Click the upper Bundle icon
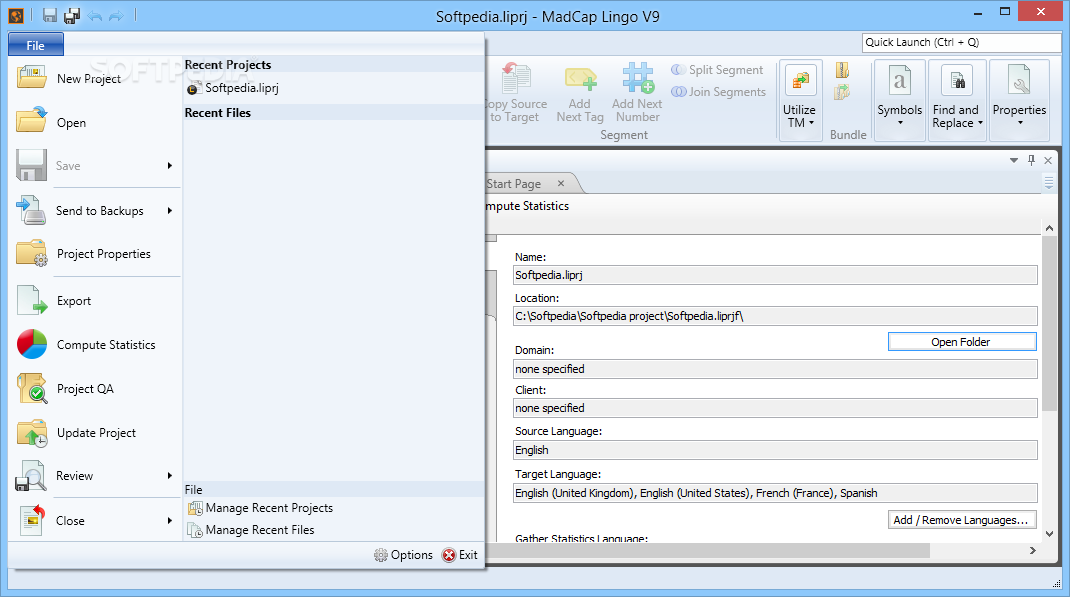1070x597 pixels. [843, 70]
